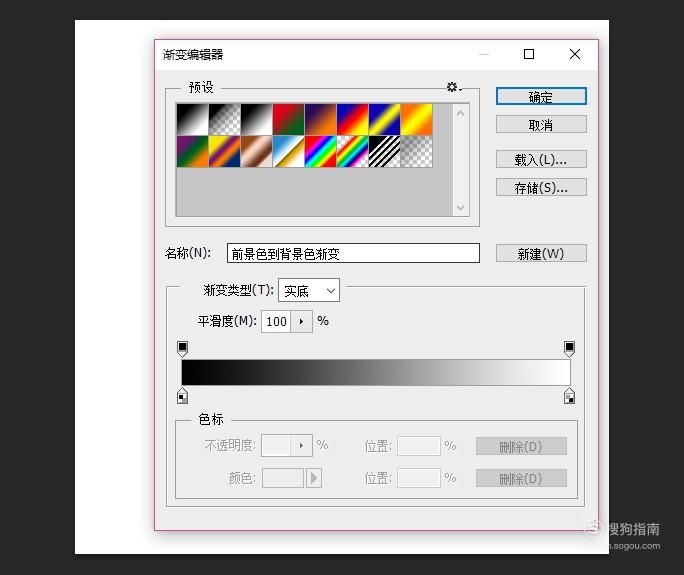Select the copper gradient preset
Image resolution: width=684 pixels, height=575 pixels.
[256, 151]
